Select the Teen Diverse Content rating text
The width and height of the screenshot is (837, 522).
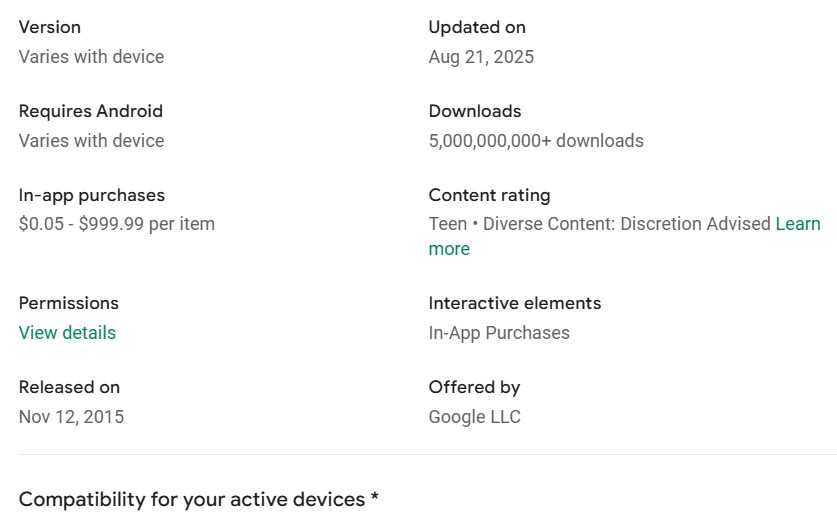click(x=600, y=224)
